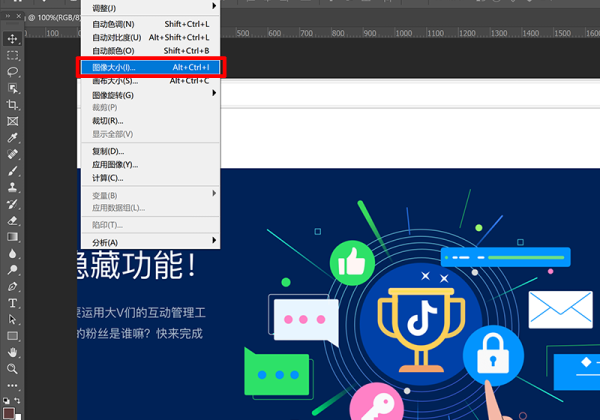This screenshot has height=420, width=600.
Task: Select the Object Selection tool
Action: tap(12, 88)
